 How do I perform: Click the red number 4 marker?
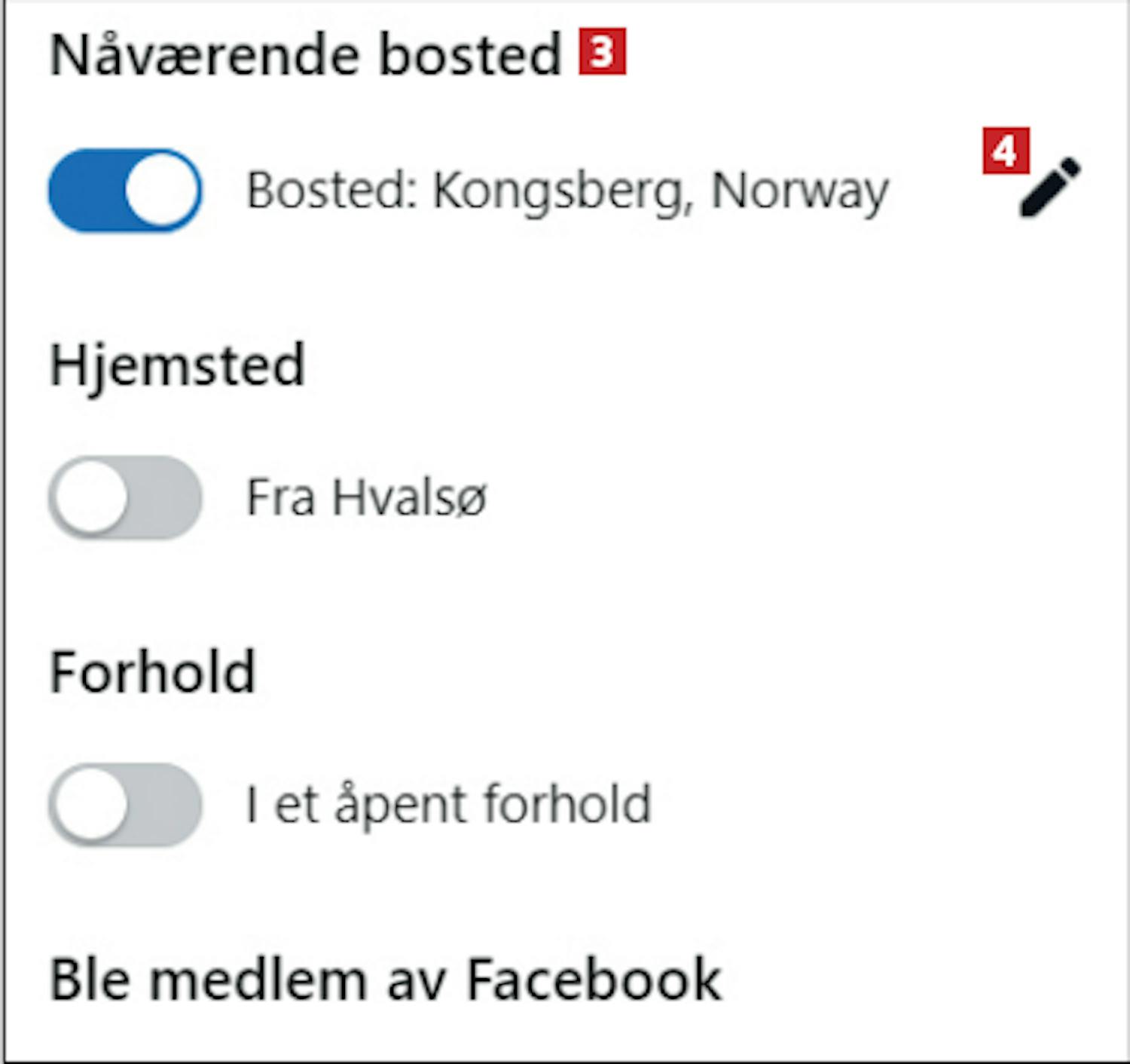pos(1006,151)
